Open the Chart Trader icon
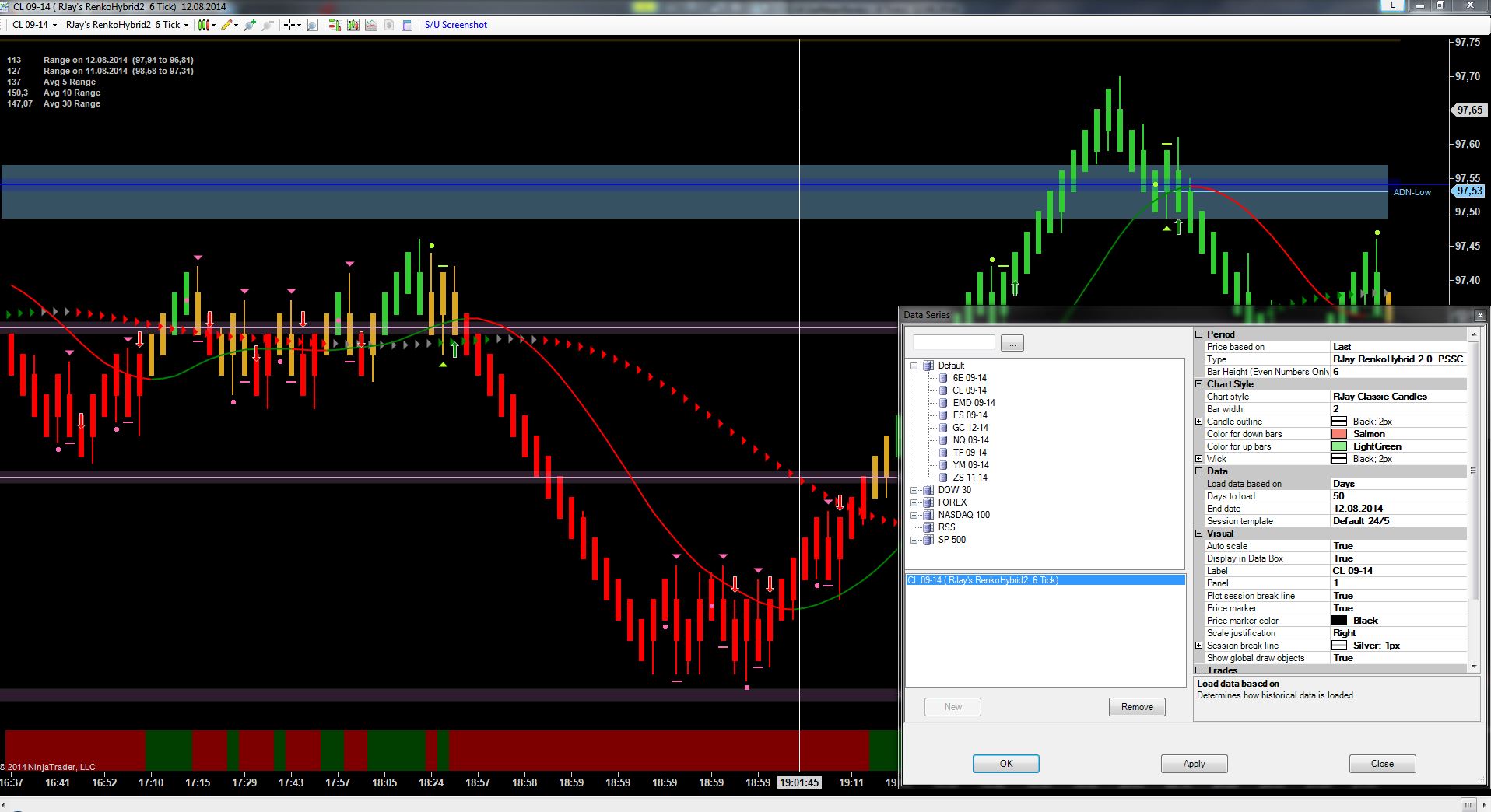1491x812 pixels. 335,25
